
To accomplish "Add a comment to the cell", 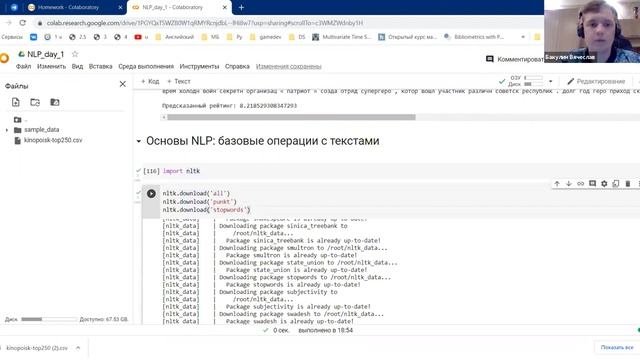I will point(592,184).
